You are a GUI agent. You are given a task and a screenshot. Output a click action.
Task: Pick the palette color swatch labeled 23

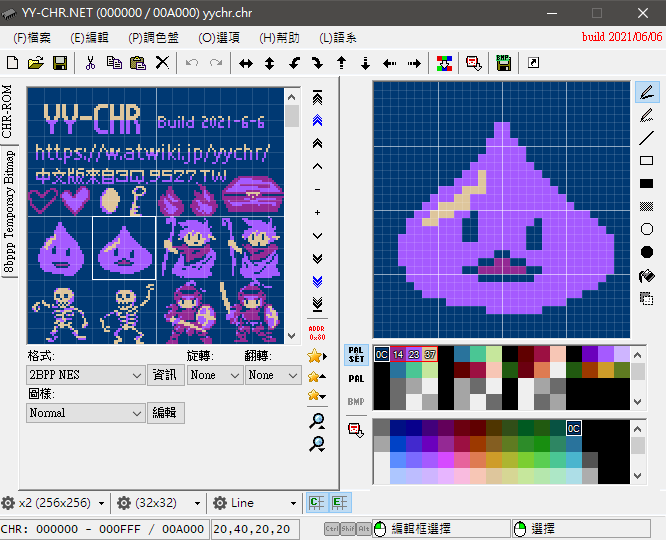tap(414, 354)
